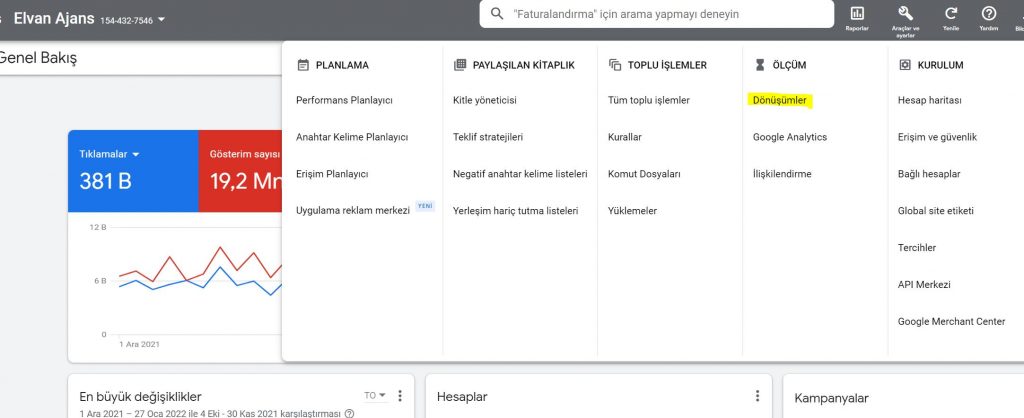The width and height of the screenshot is (1024, 418).
Task: Click the Kurulum setup icon
Action: pos(904,65)
